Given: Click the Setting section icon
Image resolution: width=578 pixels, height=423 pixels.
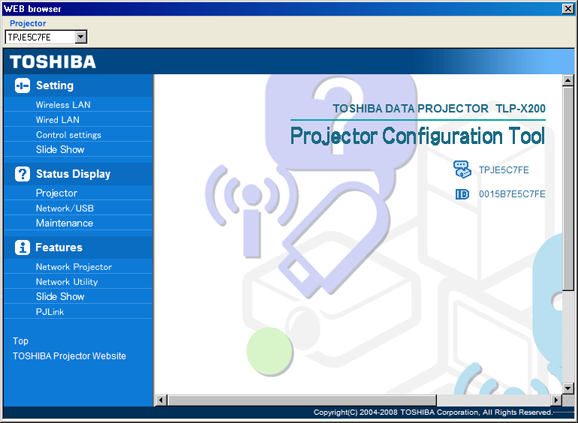Looking at the screenshot, I should 22,85.
